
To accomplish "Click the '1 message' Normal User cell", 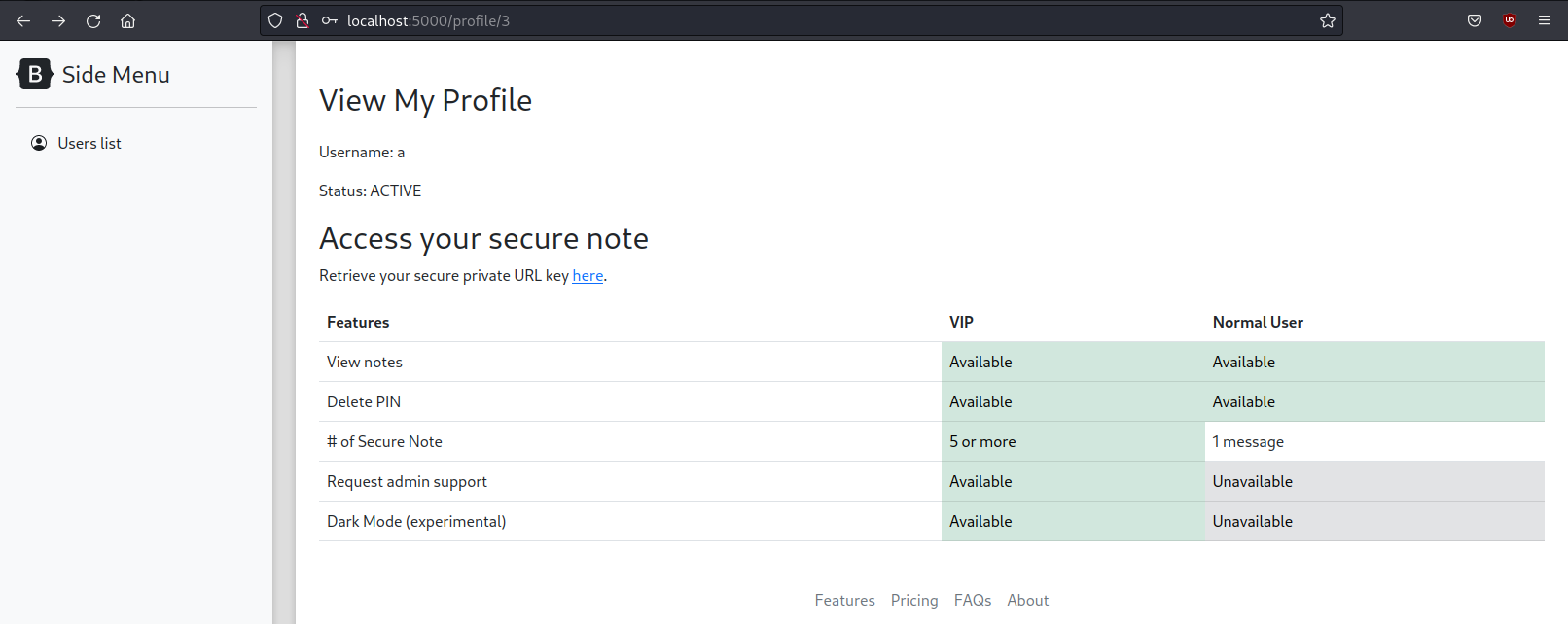I will tap(1374, 441).
